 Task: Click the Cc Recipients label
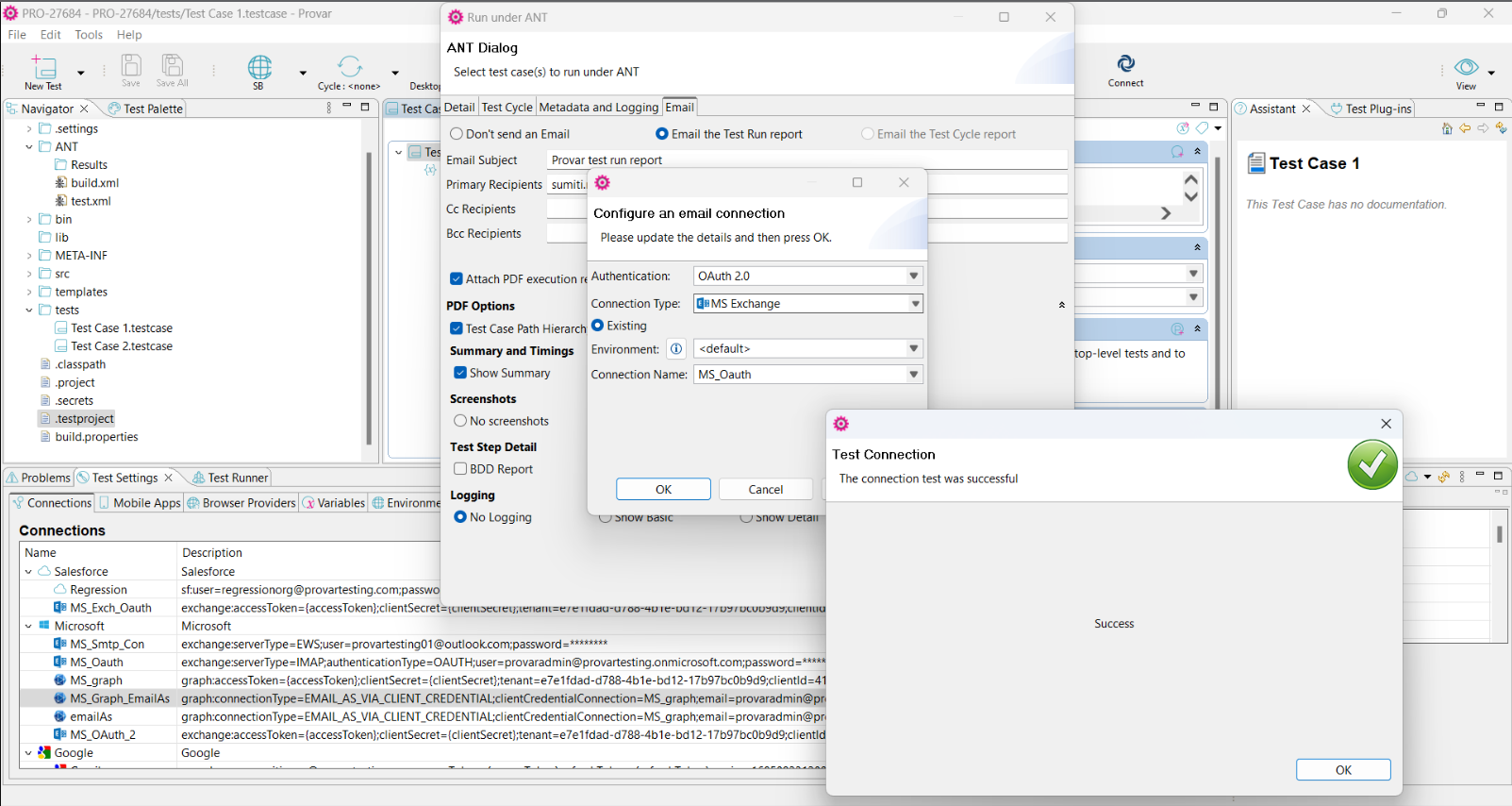[481, 210]
